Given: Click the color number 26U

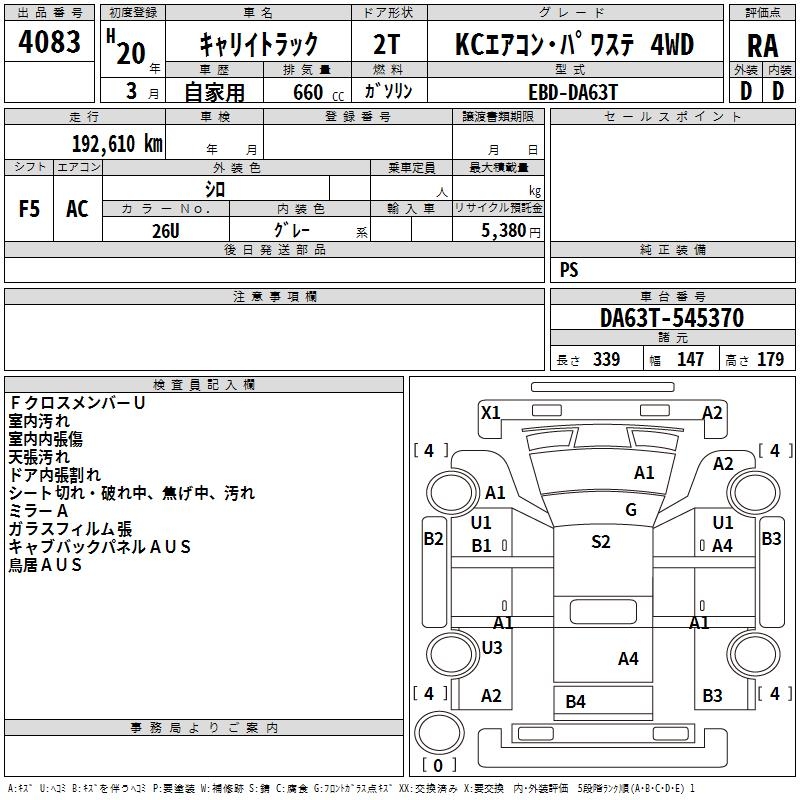Looking at the screenshot, I should coord(165,230).
